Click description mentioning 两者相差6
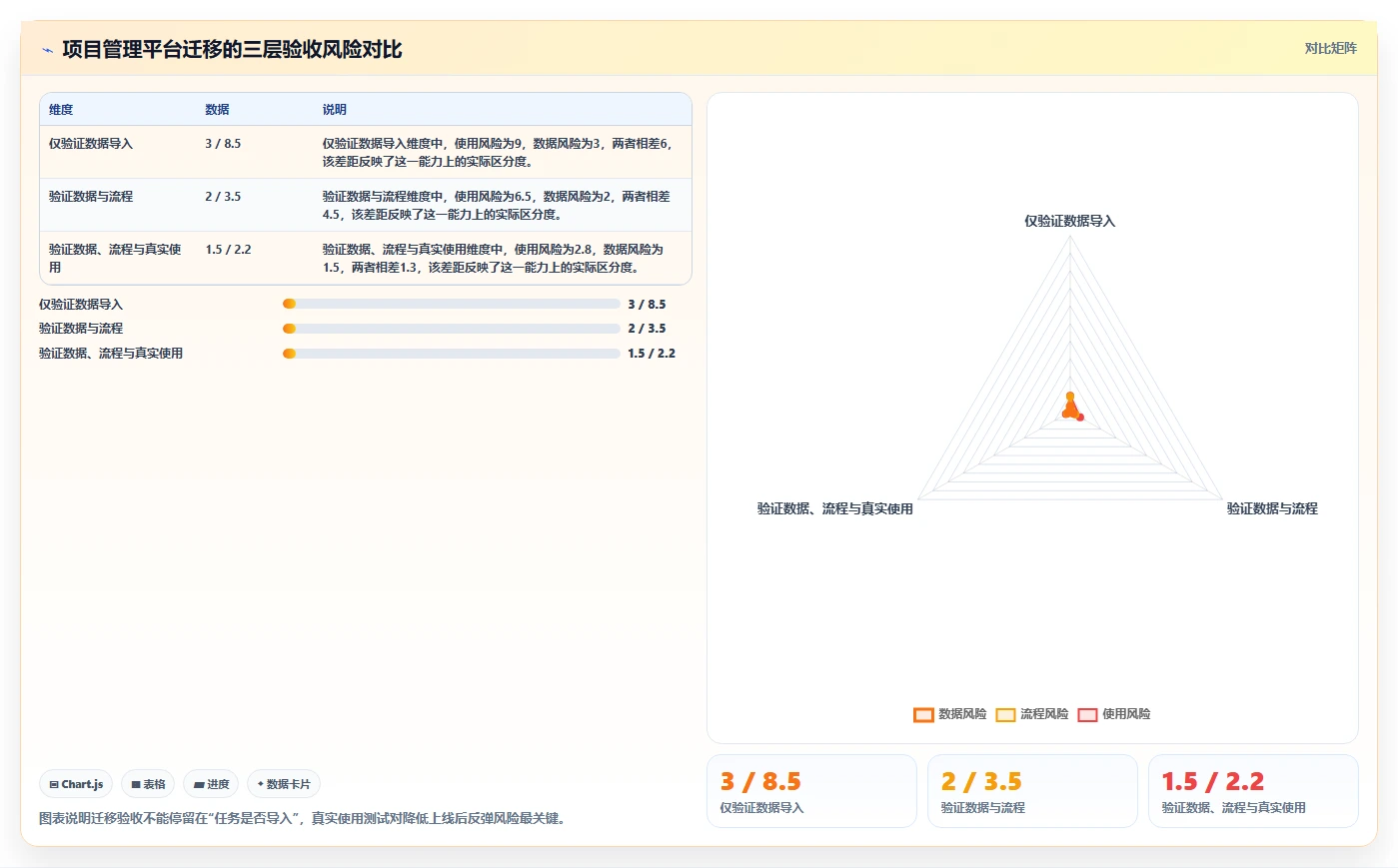 (497, 153)
